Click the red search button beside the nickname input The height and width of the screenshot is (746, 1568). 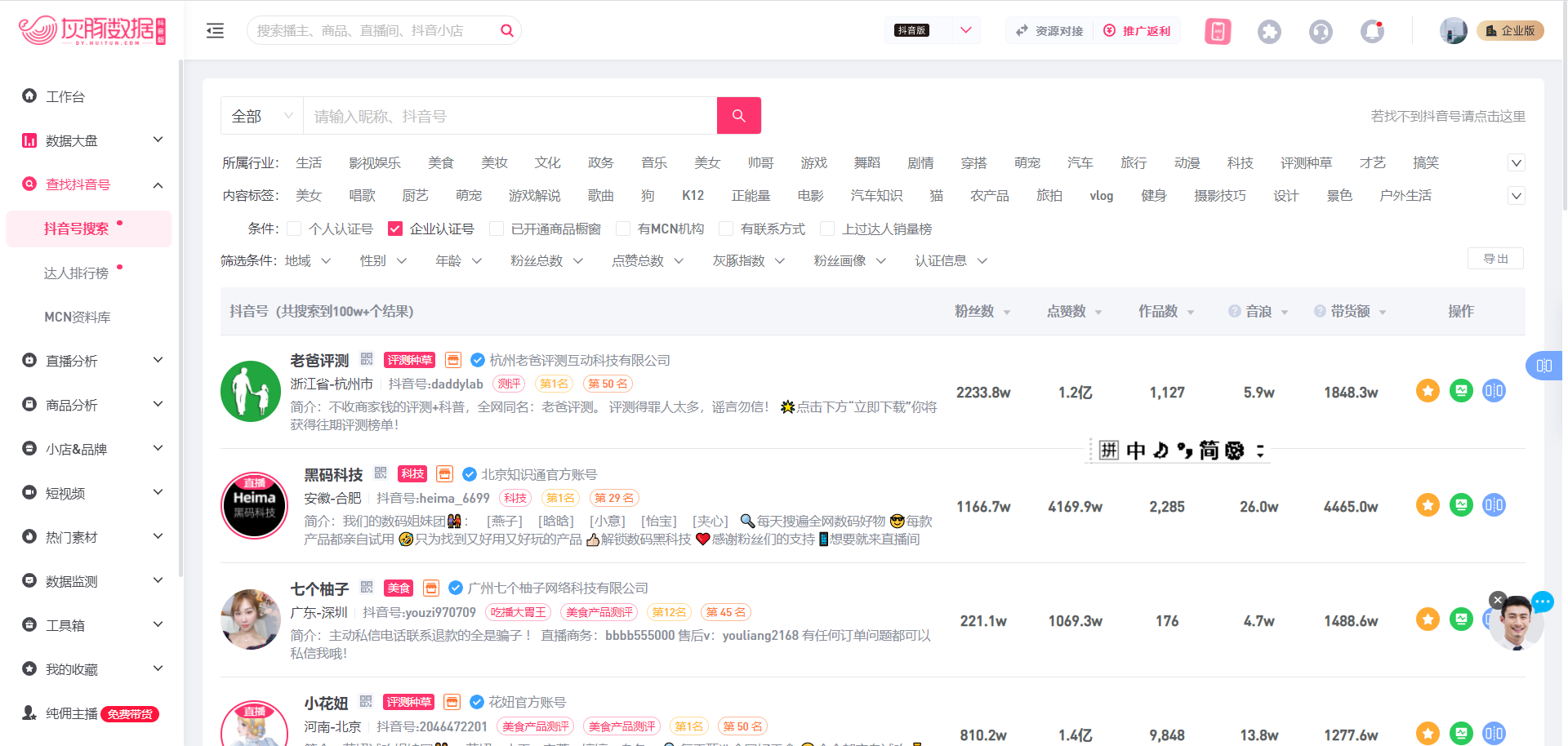[739, 116]
